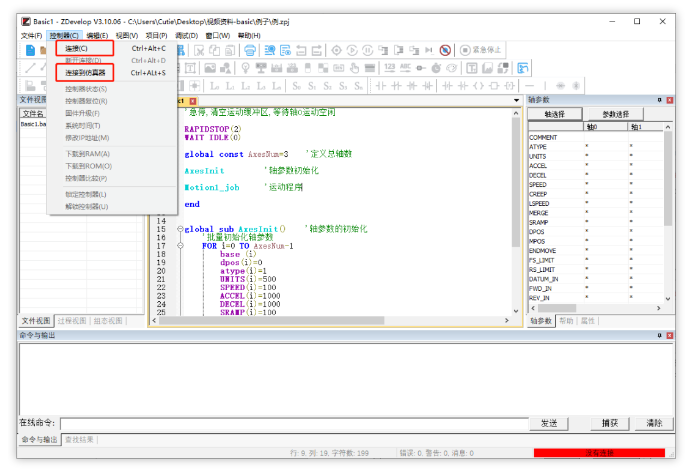
Task: Click the picture image toolbar icon
Action: click(x=210, y=68)
